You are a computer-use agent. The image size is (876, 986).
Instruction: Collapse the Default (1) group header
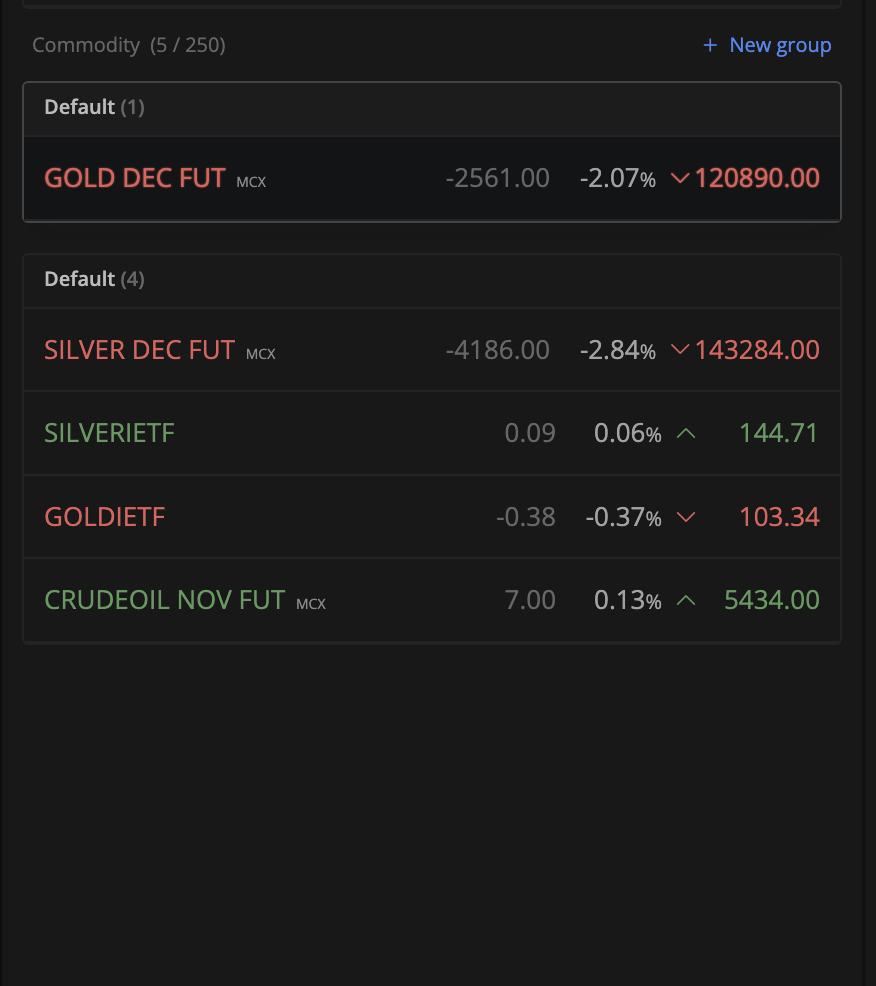(94, 107)
